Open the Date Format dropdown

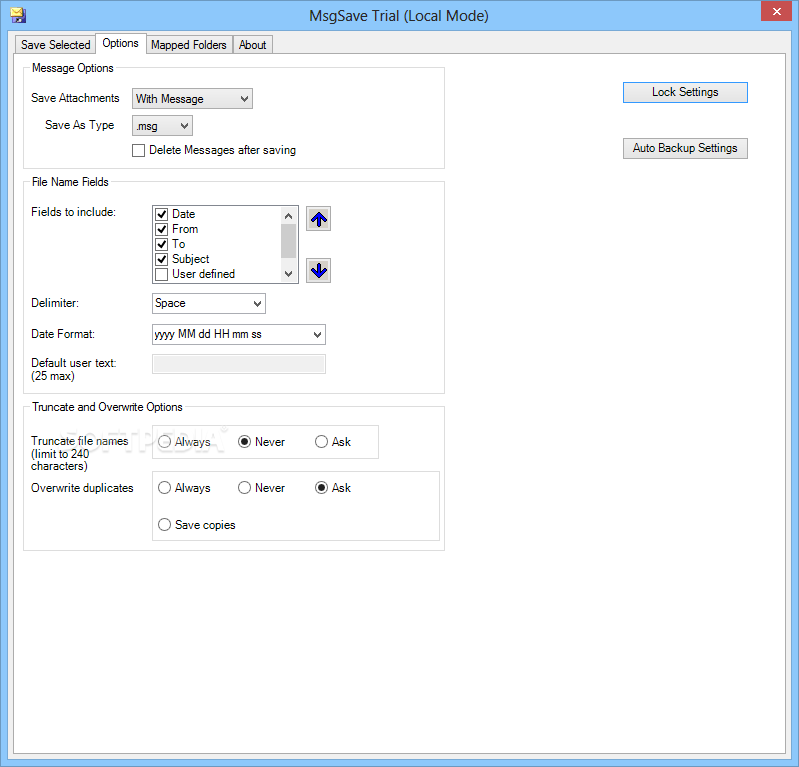pyautogui.click(x=238, y=334)
